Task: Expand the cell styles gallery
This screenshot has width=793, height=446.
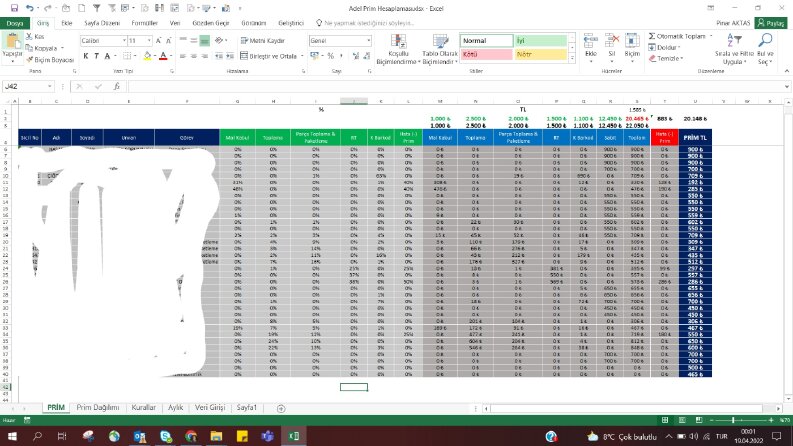Action: pos(572,59)
